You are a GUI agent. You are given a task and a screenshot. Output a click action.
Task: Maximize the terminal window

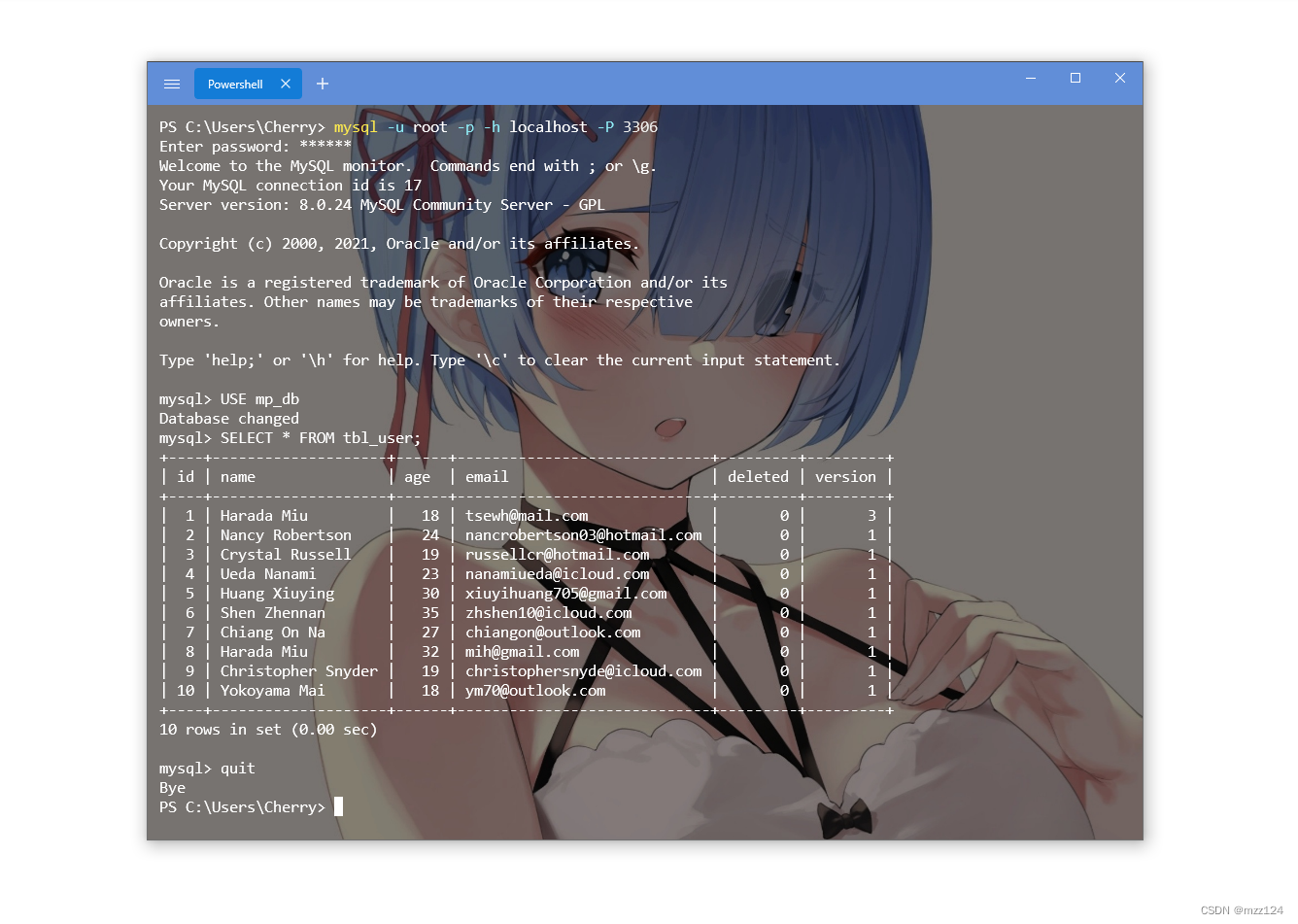point(1076,78)
